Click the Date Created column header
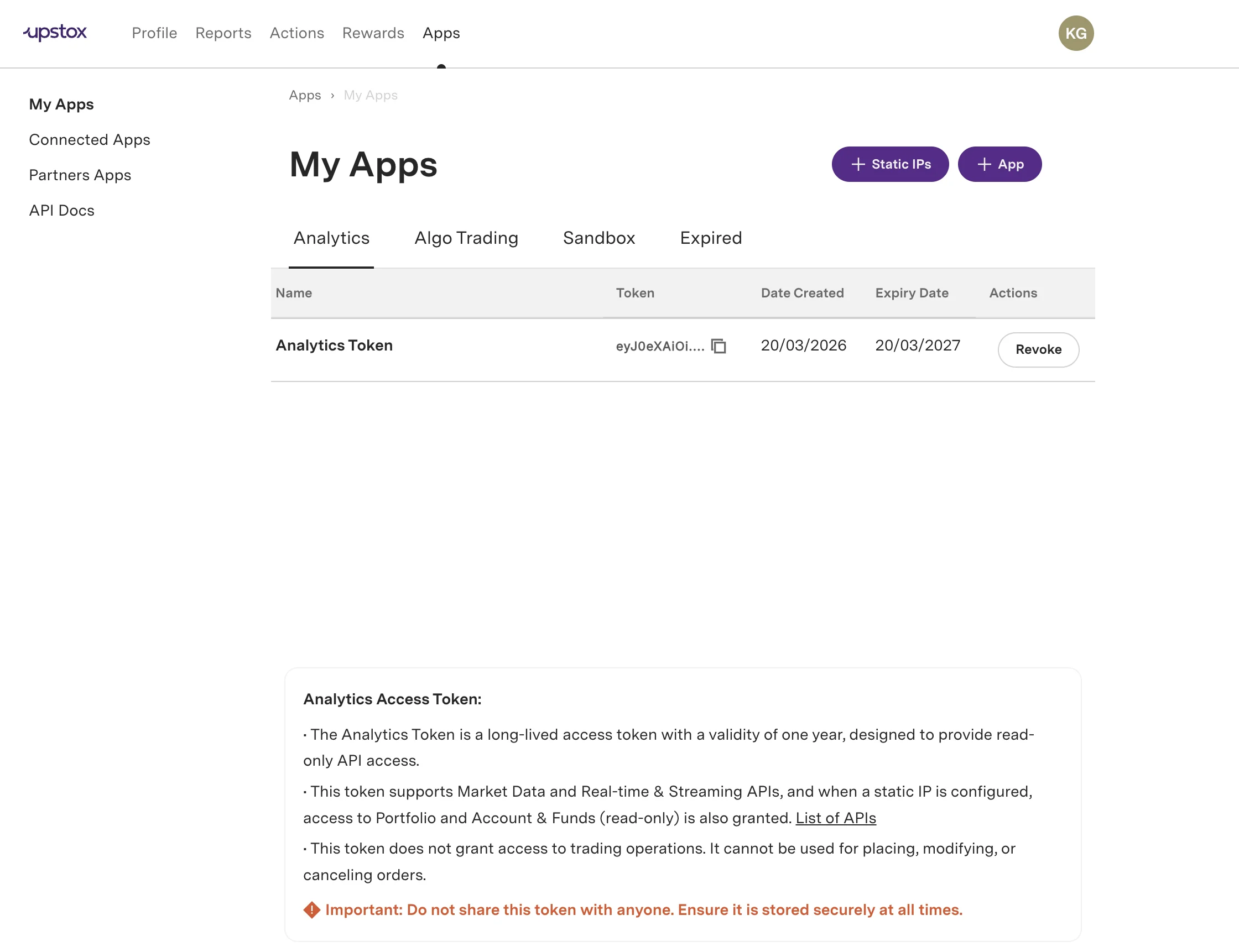This screenshot has width=1239, height=952. pyautogui.click(x=802, y=293)
